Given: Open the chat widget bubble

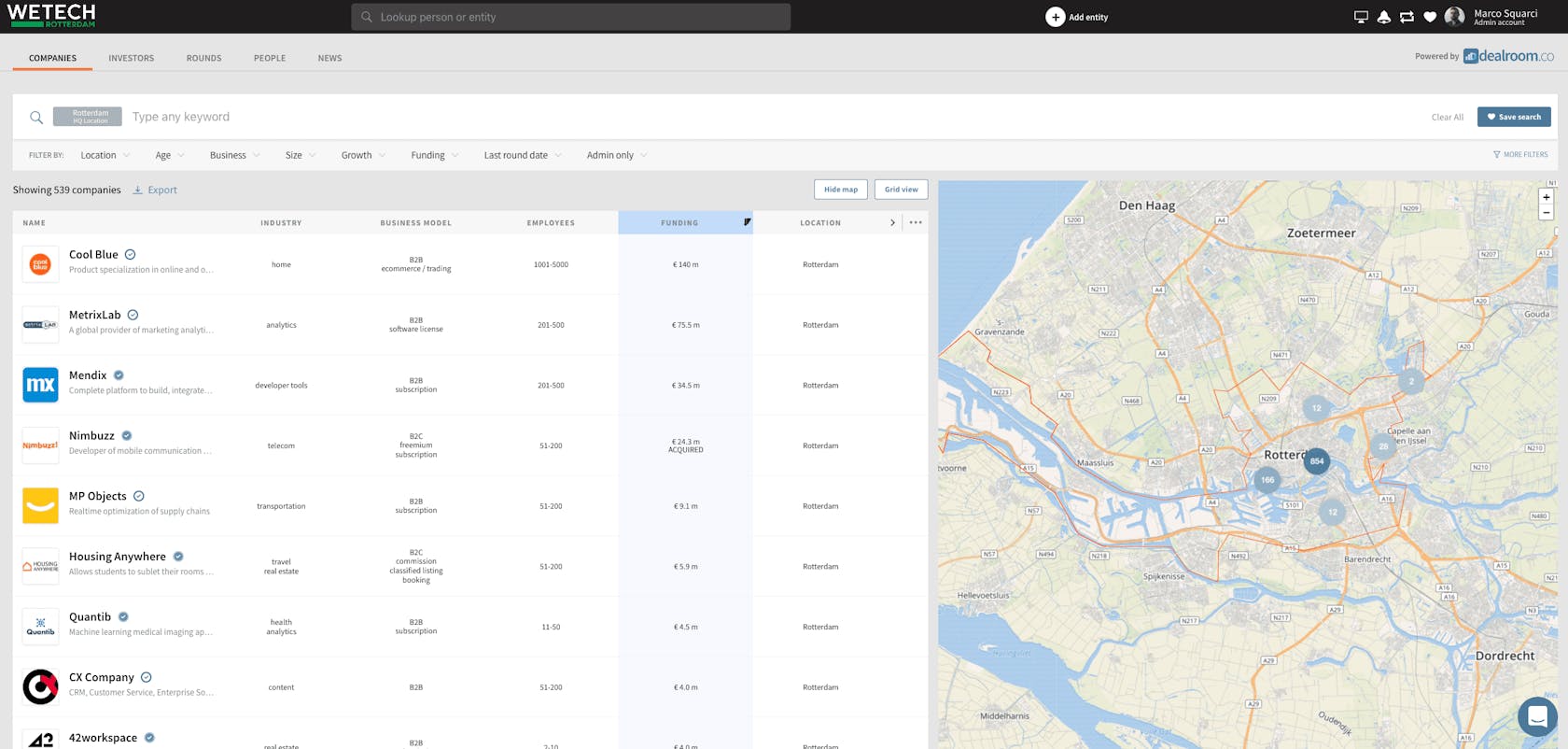Looking at the screenshot, I should 1537,717.
